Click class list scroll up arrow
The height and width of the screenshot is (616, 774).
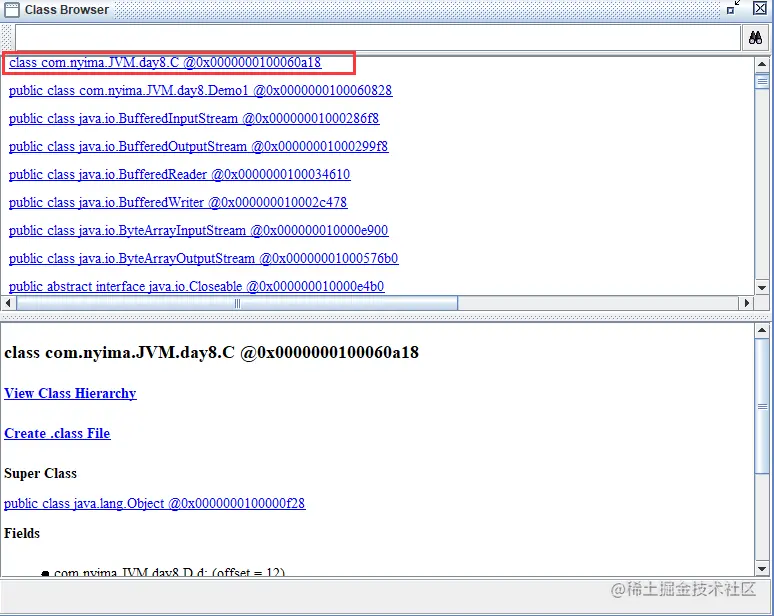(762, 64)
